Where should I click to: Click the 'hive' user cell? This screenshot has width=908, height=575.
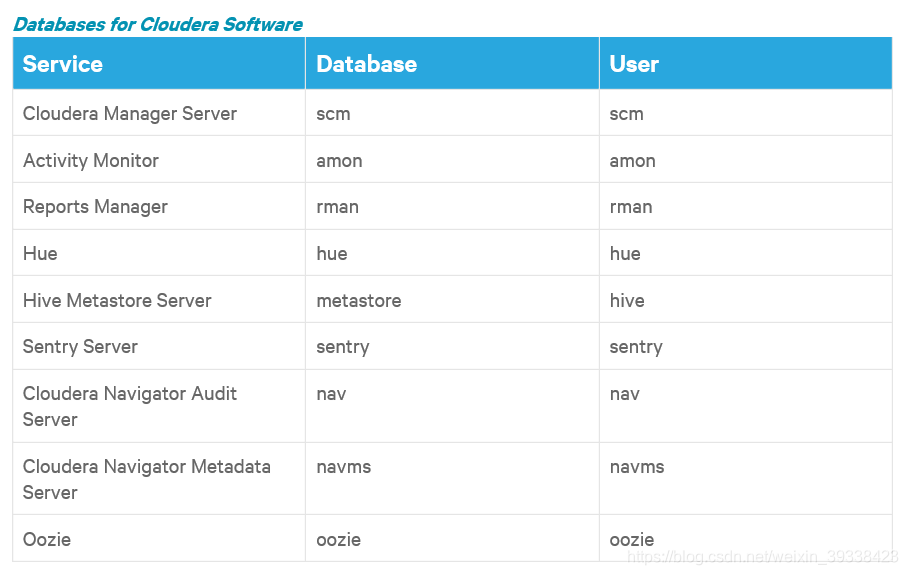746,300
